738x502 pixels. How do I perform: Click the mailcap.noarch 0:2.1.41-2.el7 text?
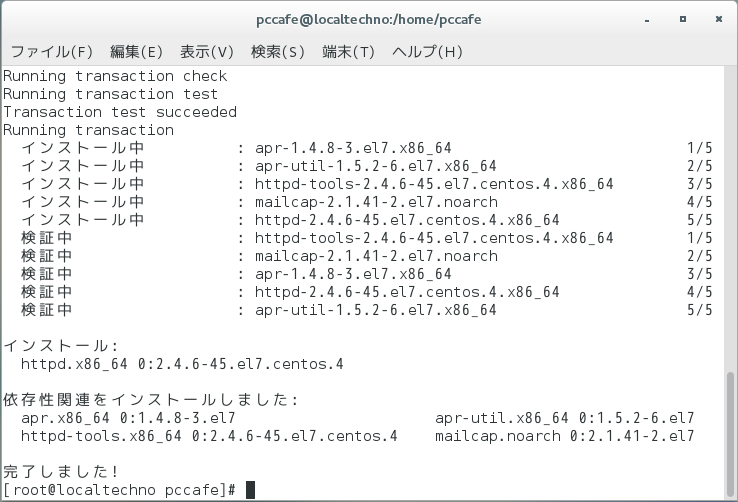[x=564, y=436]
